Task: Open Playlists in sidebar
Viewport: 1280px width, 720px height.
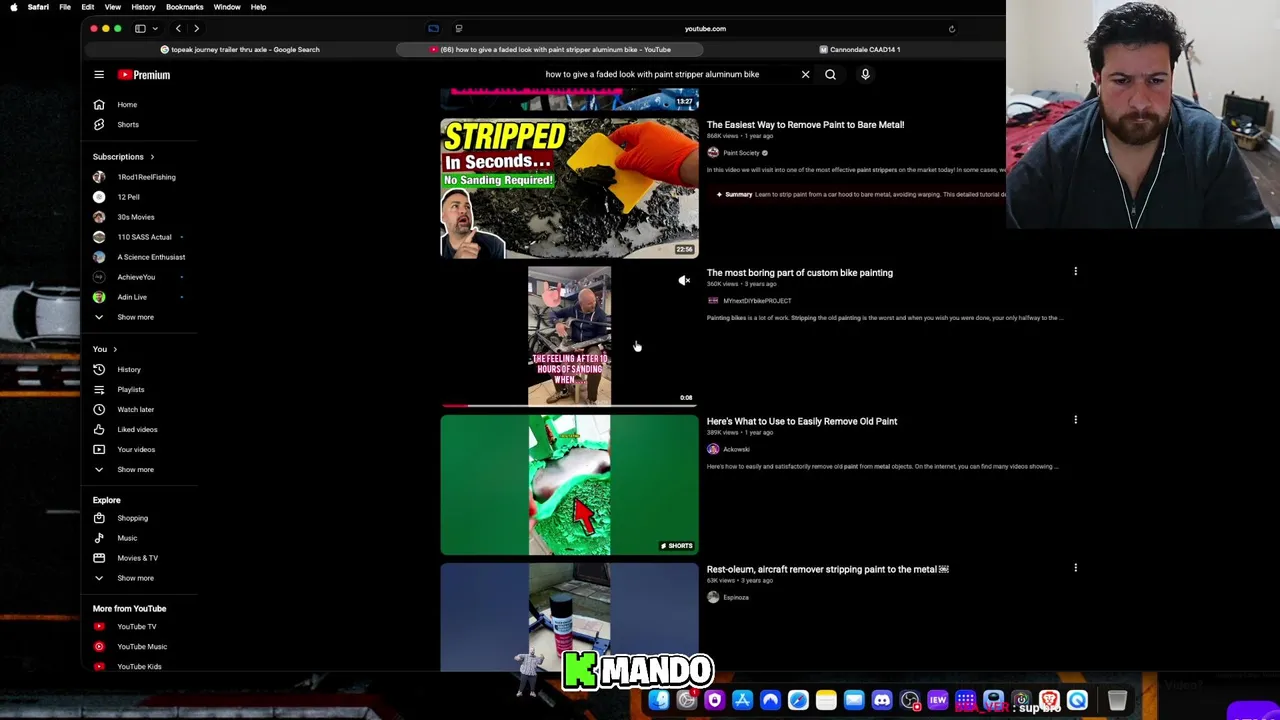Action: [140, 389]
